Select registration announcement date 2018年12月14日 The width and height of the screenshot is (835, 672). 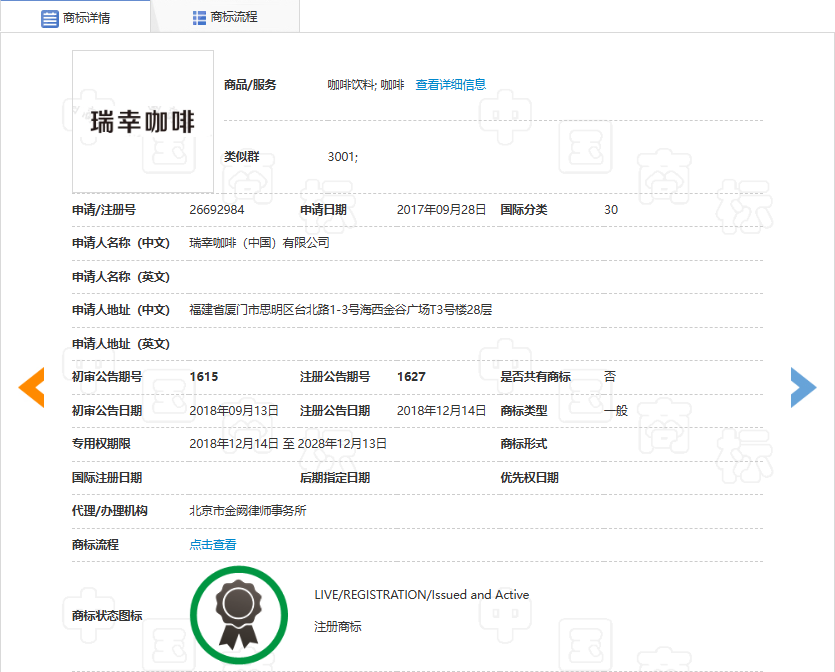(x=441, y=411)
